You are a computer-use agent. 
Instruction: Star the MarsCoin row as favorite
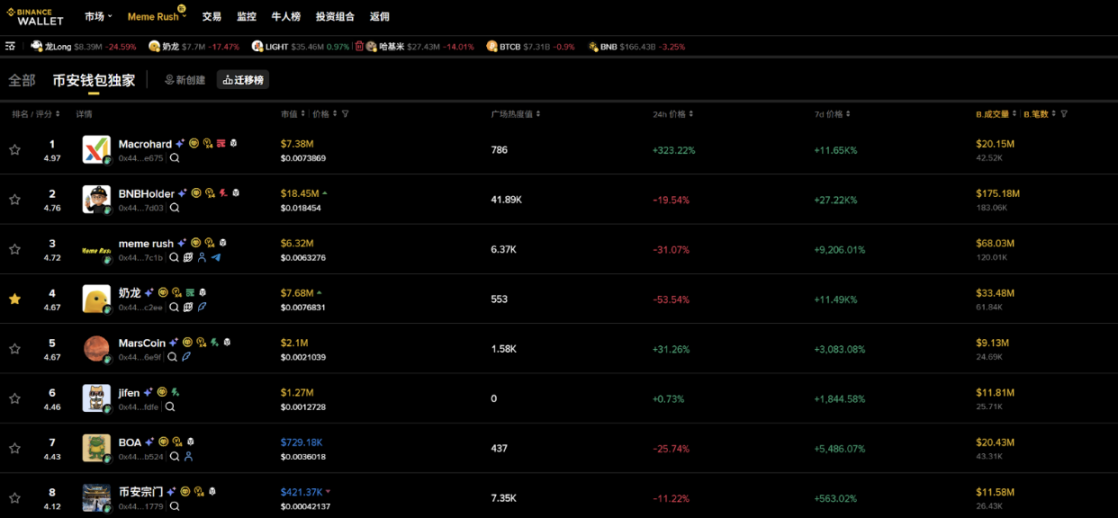pos(15,349)
